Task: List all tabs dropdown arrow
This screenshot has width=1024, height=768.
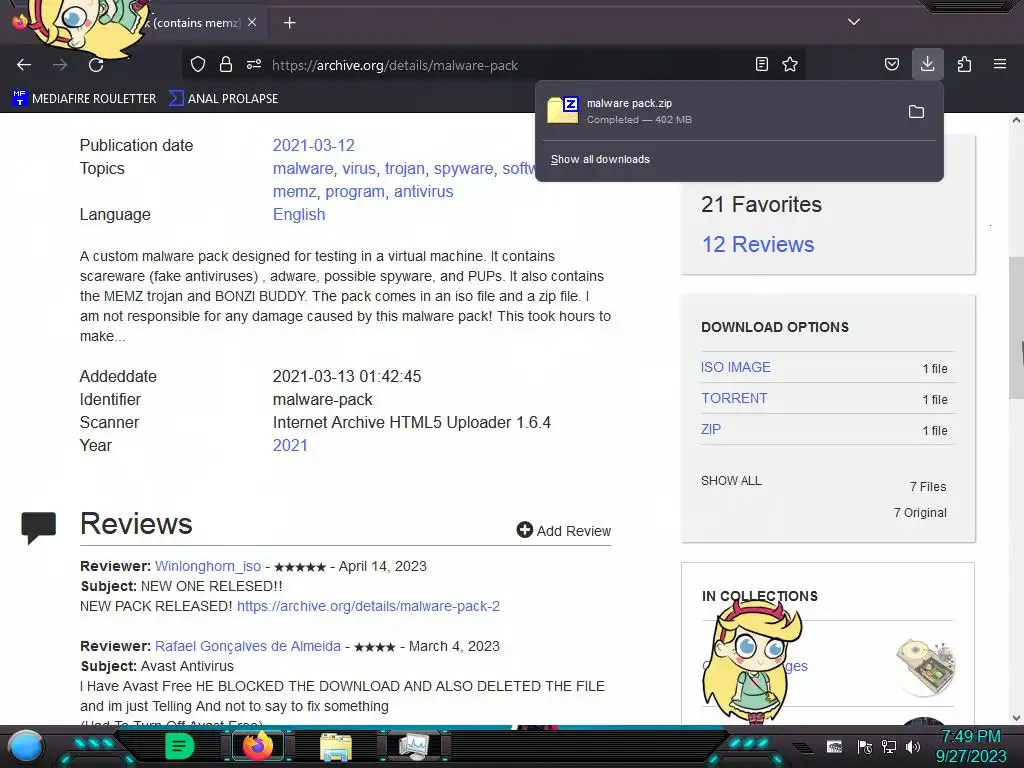Action: pyautogui.click(x=854, y=22)
